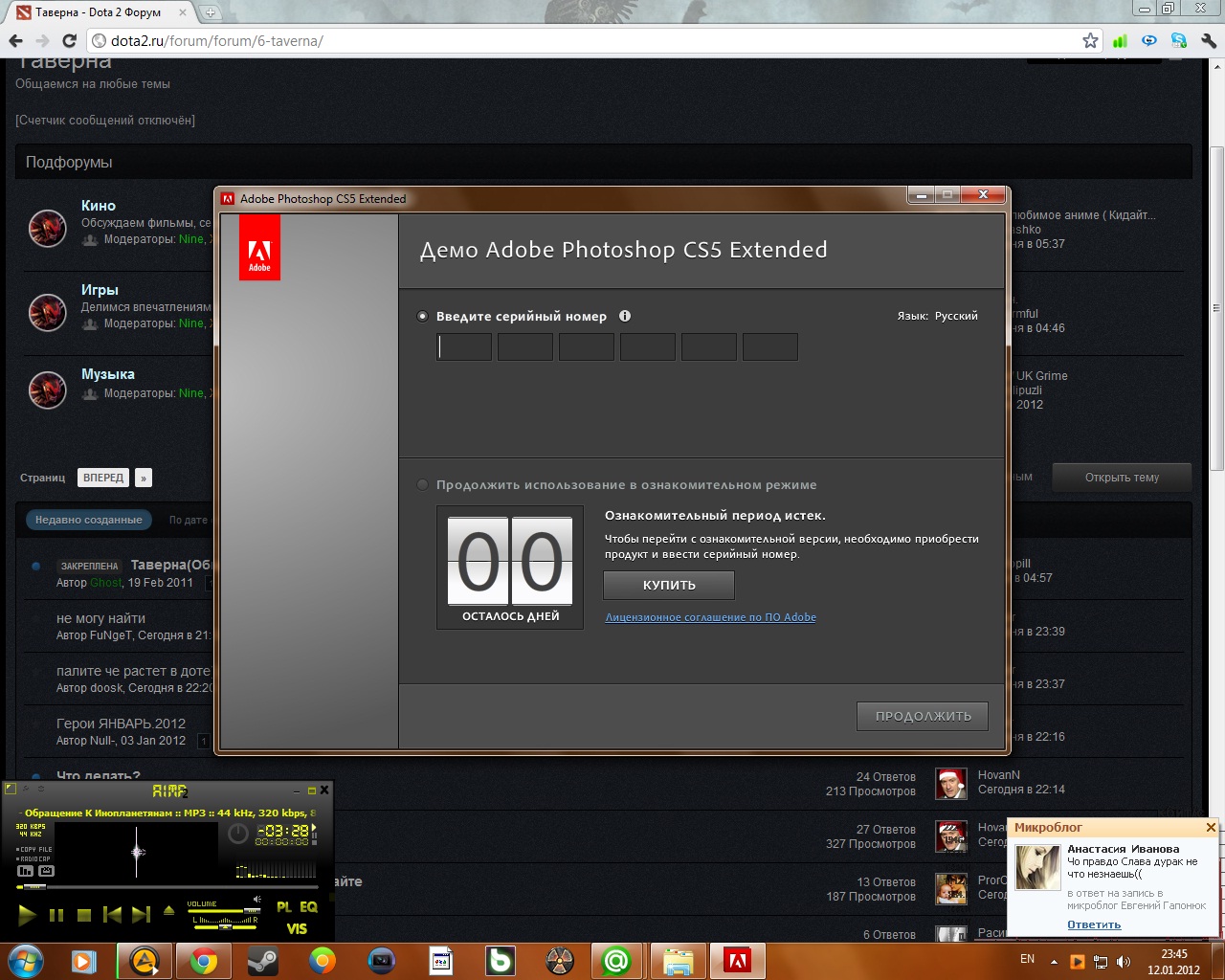This screenshot has height=980, width=1225.
Task: Open the Игры subforum link
Action: (100, 290)
